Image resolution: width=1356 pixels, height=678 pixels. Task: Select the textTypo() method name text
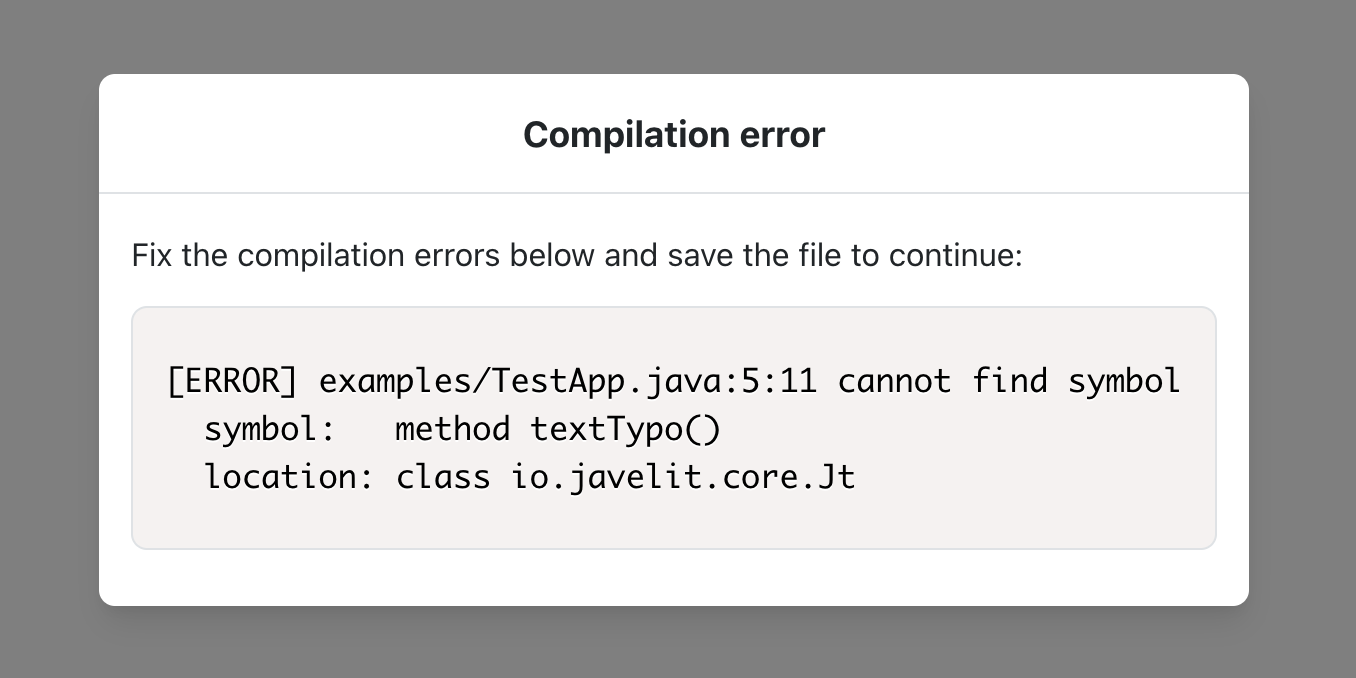pos(624,428)
